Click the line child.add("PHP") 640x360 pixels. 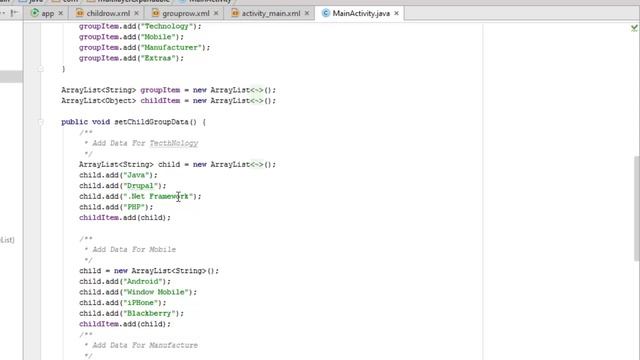pyautogui.click(x=116, y=207)
